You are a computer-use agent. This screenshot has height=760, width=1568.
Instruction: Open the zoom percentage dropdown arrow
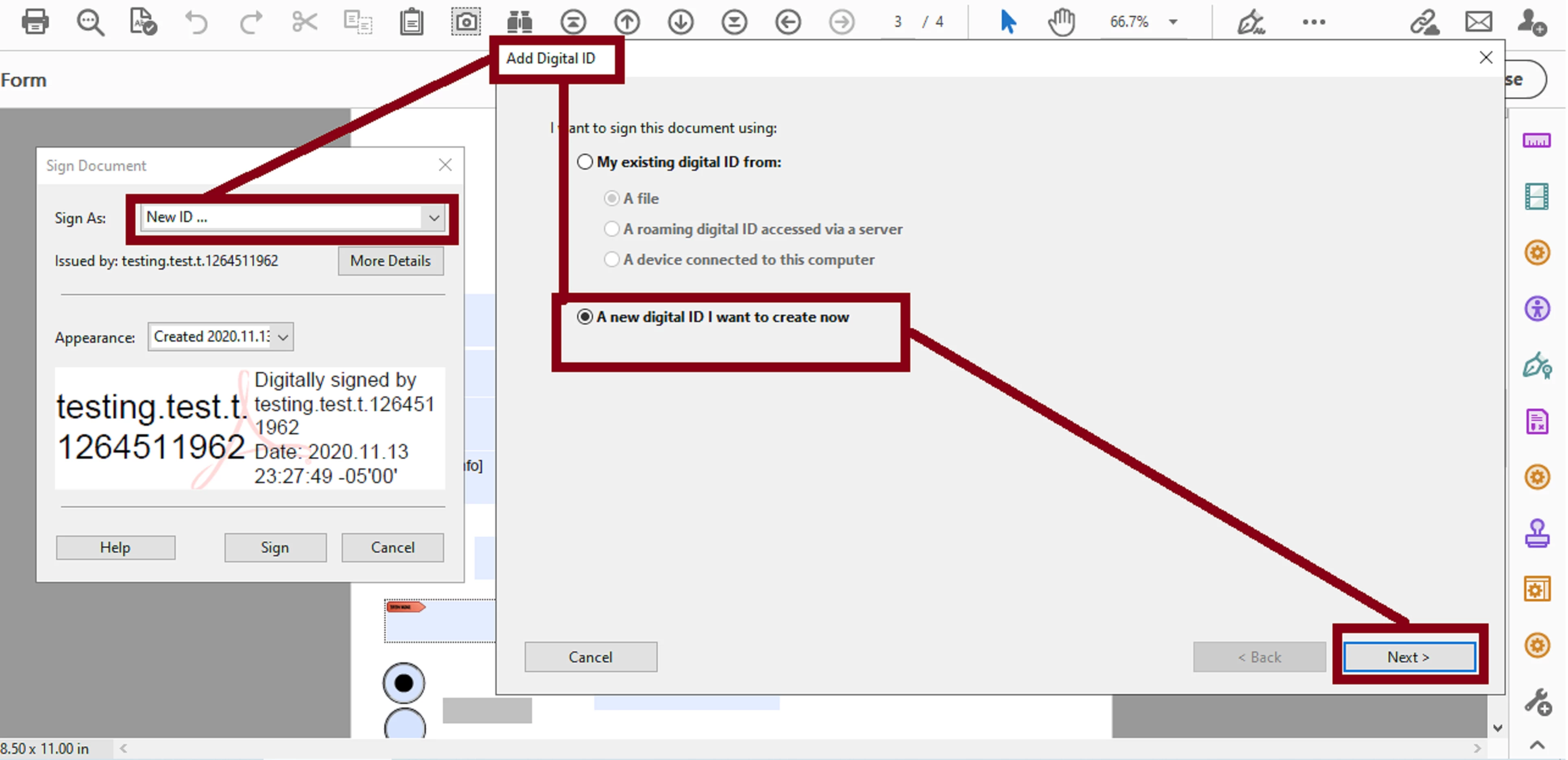coord(1173,22)
